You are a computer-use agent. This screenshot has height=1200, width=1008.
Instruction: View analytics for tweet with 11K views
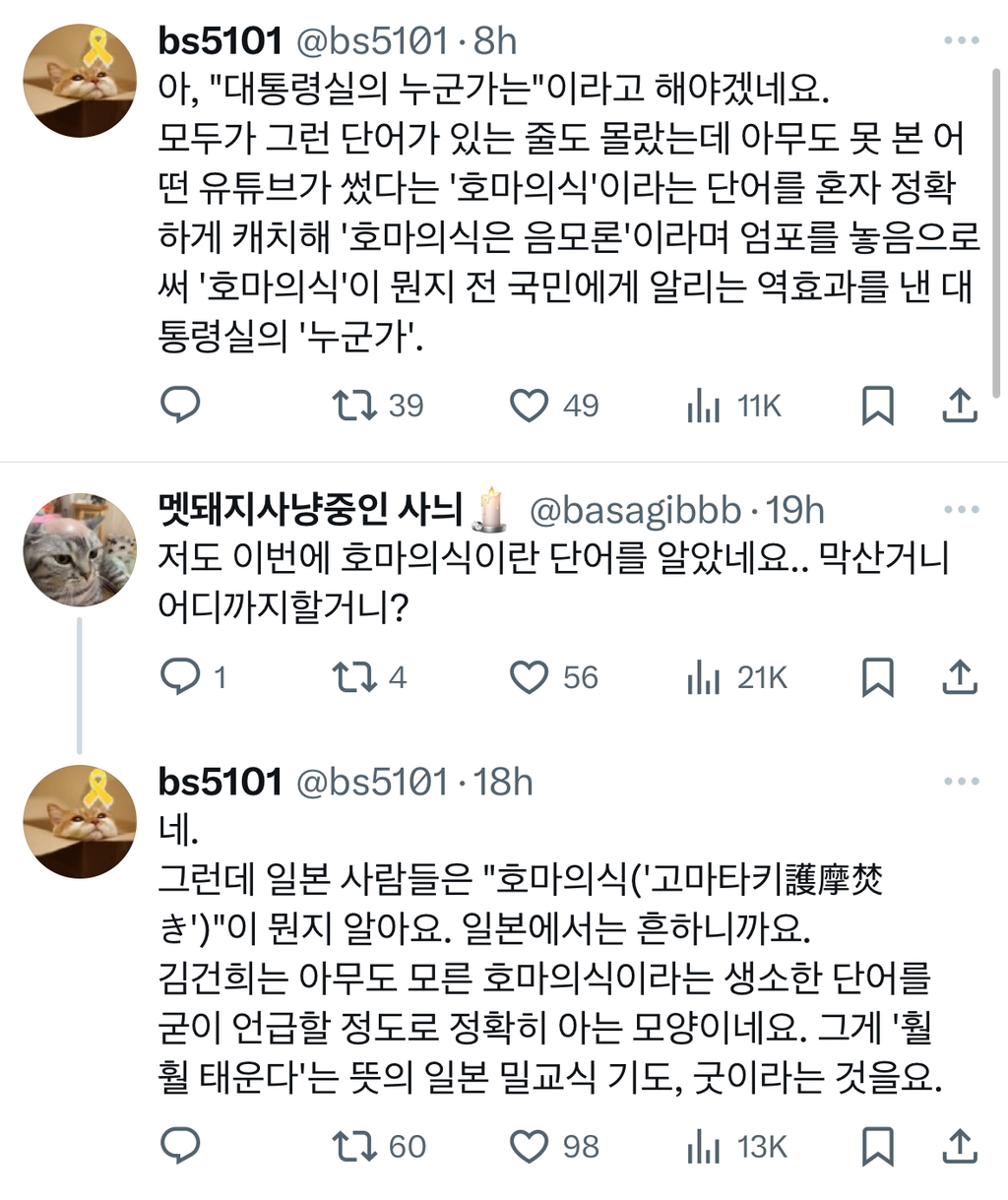coord(704,405)
